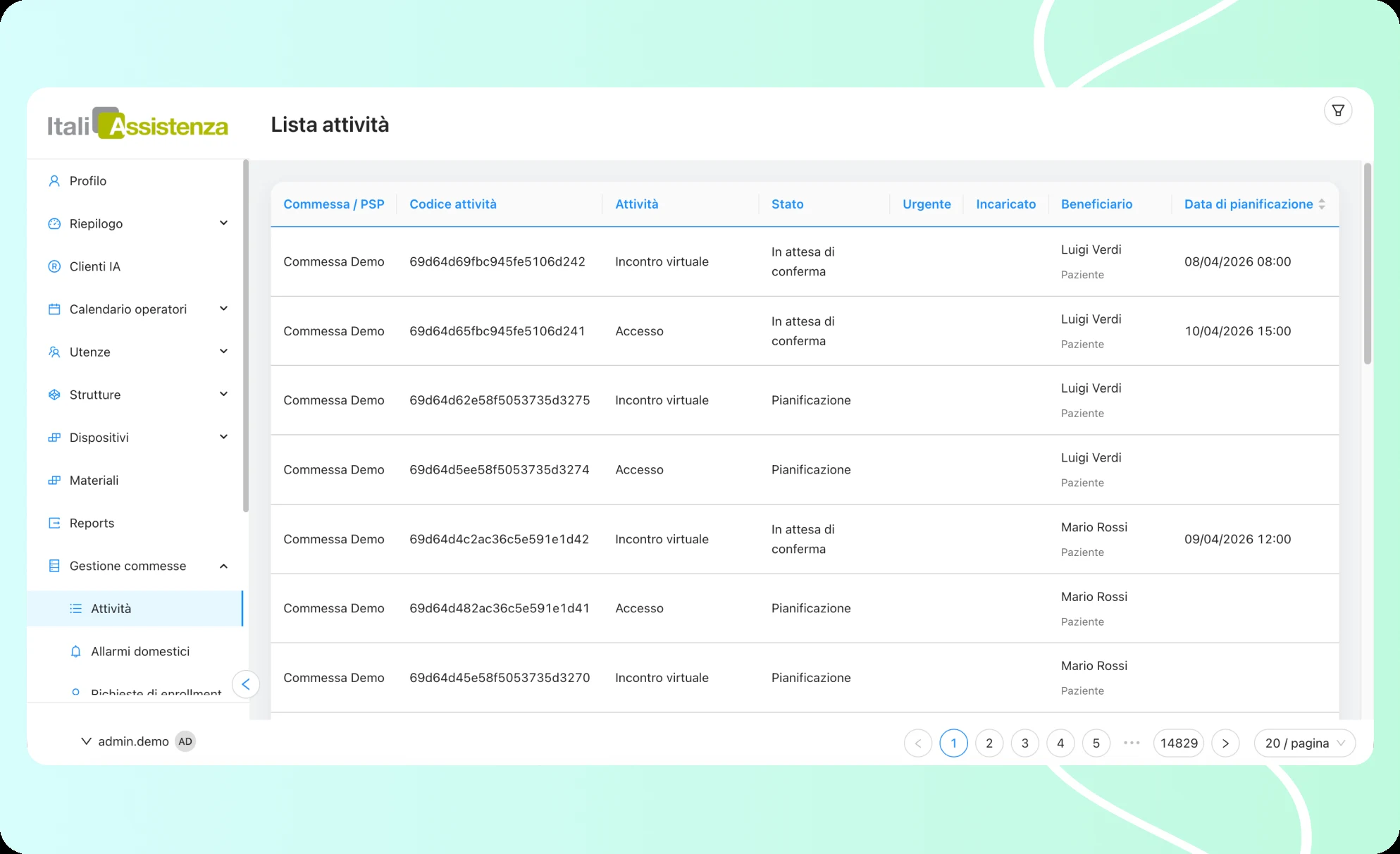Collapse the sidebar with the arrow button
The image size is (1400, 854).
246,684
